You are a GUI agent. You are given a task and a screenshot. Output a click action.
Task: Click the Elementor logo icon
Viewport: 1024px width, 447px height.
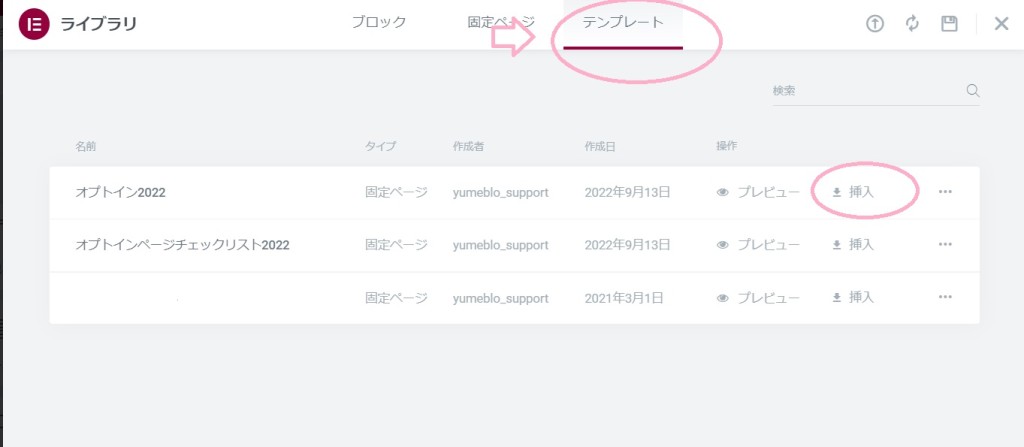pyautogui.click(x=35, y=24)
